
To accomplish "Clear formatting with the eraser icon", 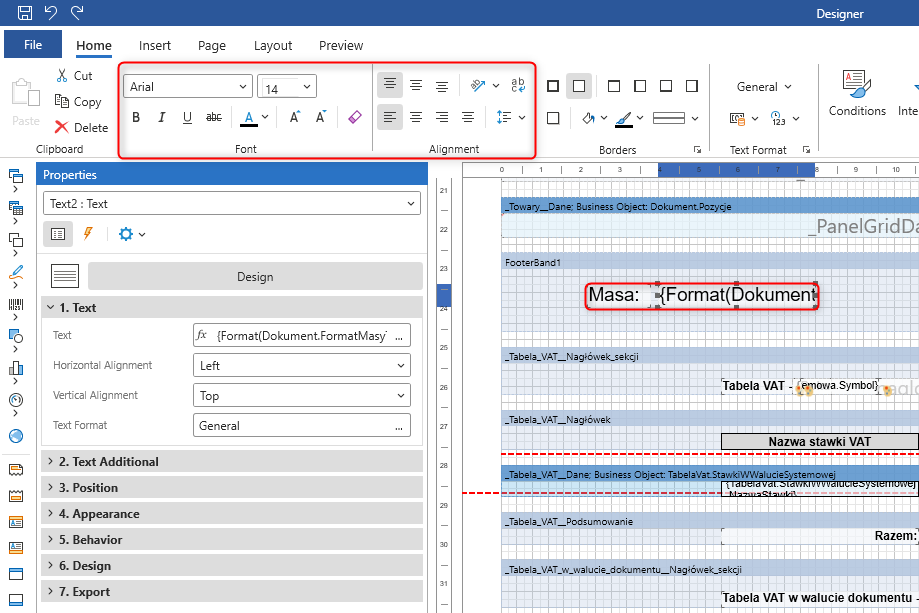I will [x=355, y=117].
